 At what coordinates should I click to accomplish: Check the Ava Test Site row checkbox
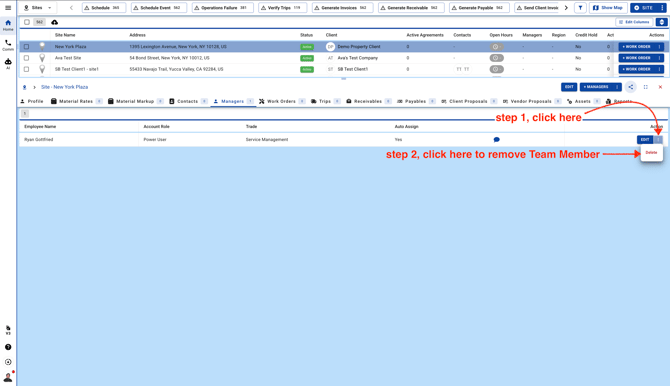tap(26, 58)
